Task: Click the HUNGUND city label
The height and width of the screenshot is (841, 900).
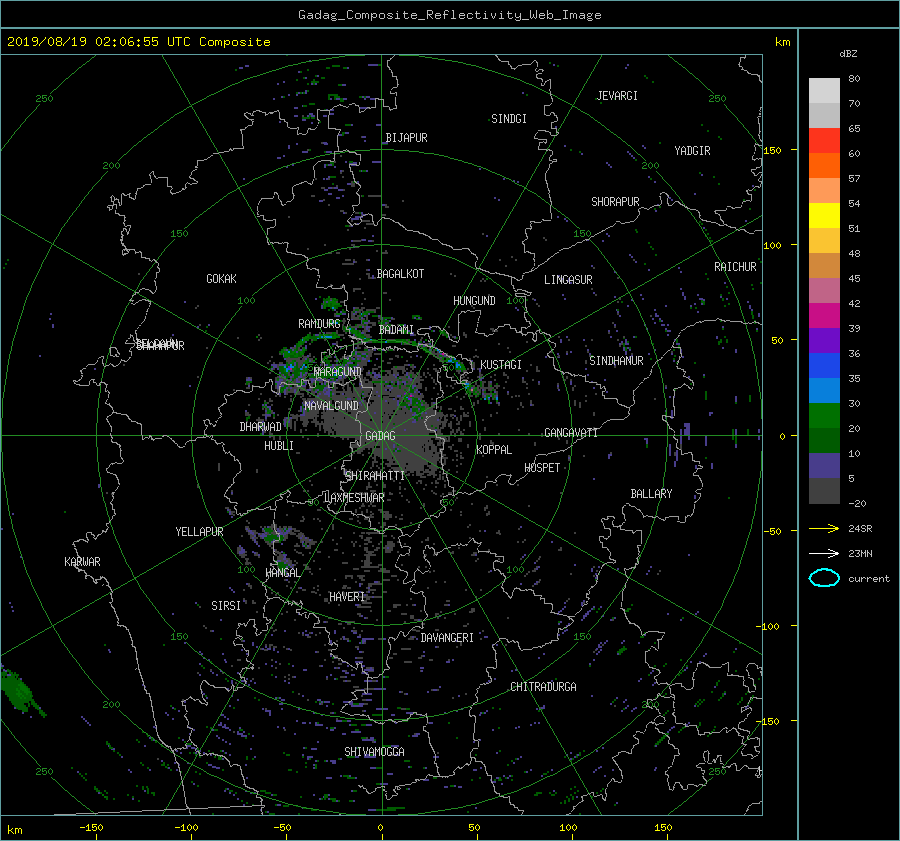Action: [x=474, y=300]
